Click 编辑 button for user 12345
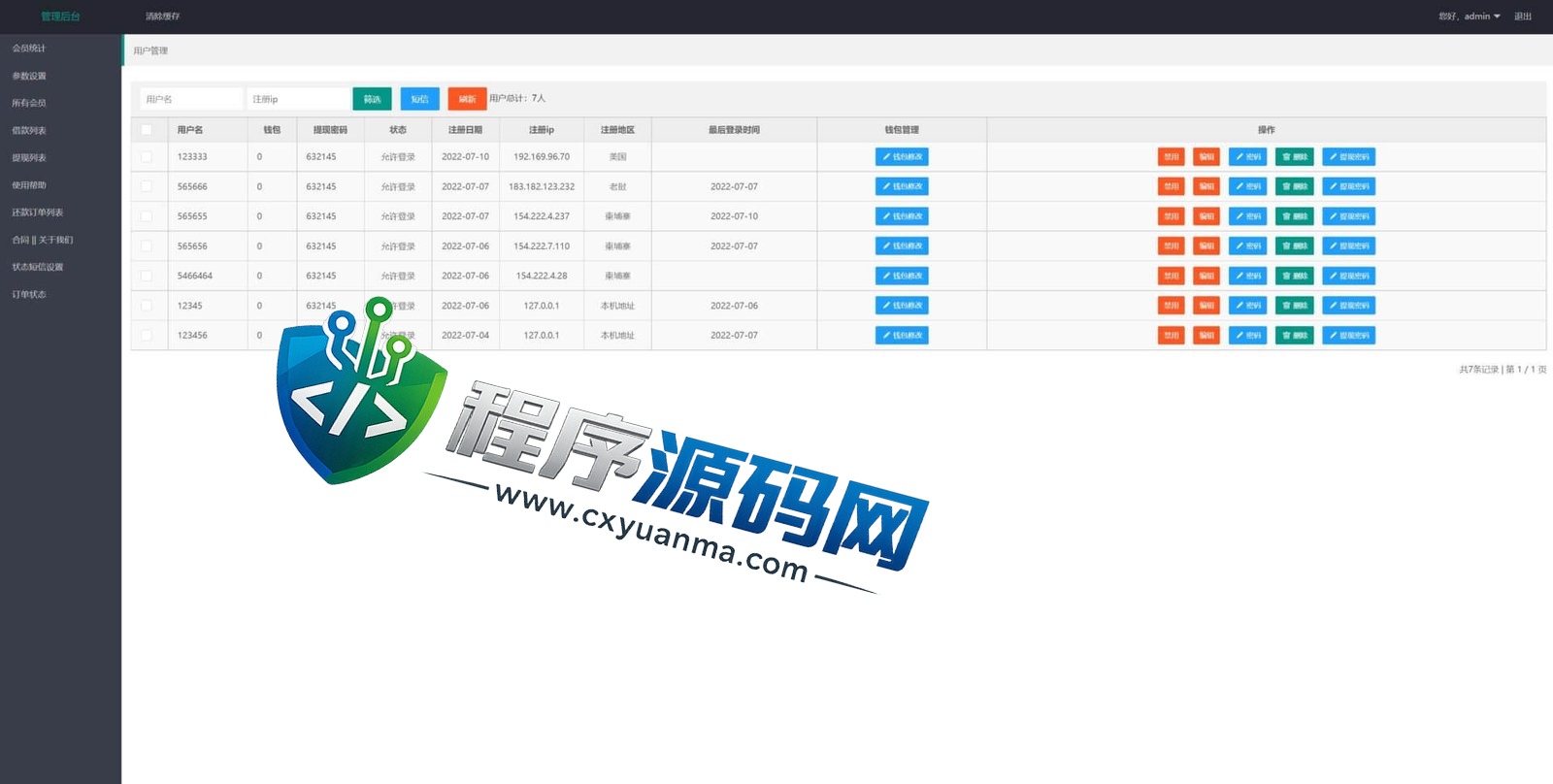 point(1206,306)
